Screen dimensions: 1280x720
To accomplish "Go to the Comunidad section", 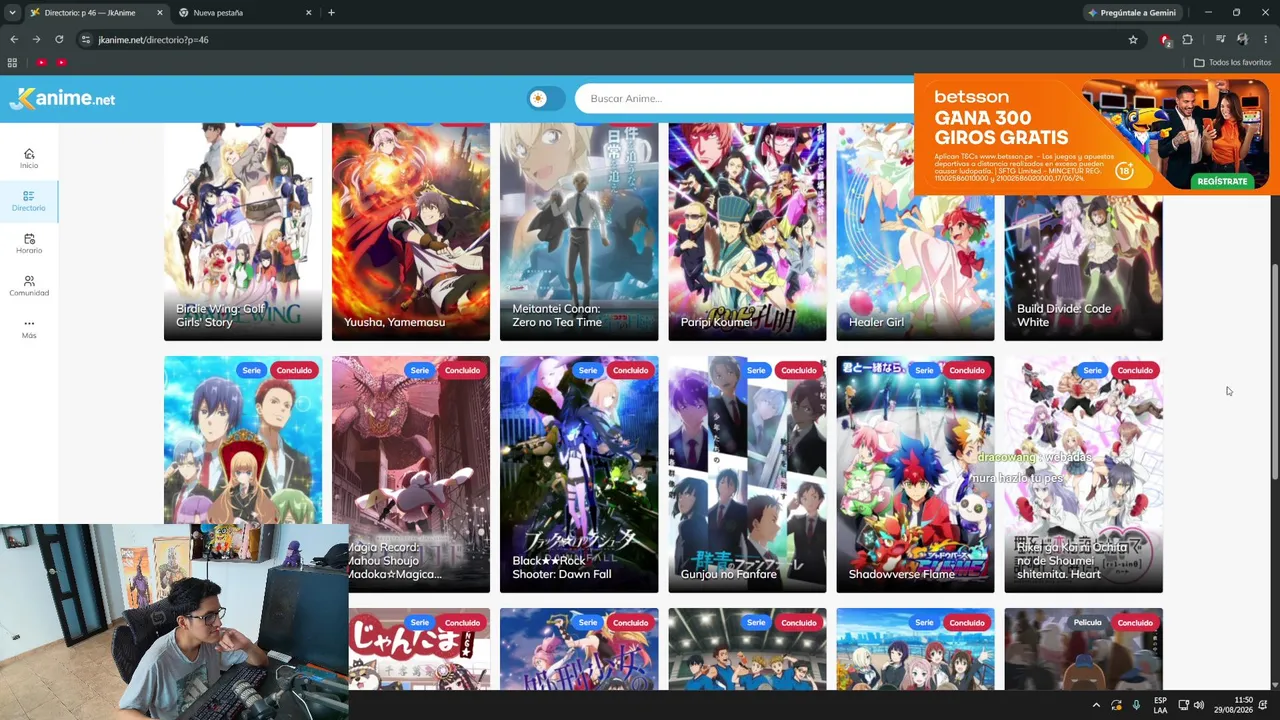I will coord(29,286).
